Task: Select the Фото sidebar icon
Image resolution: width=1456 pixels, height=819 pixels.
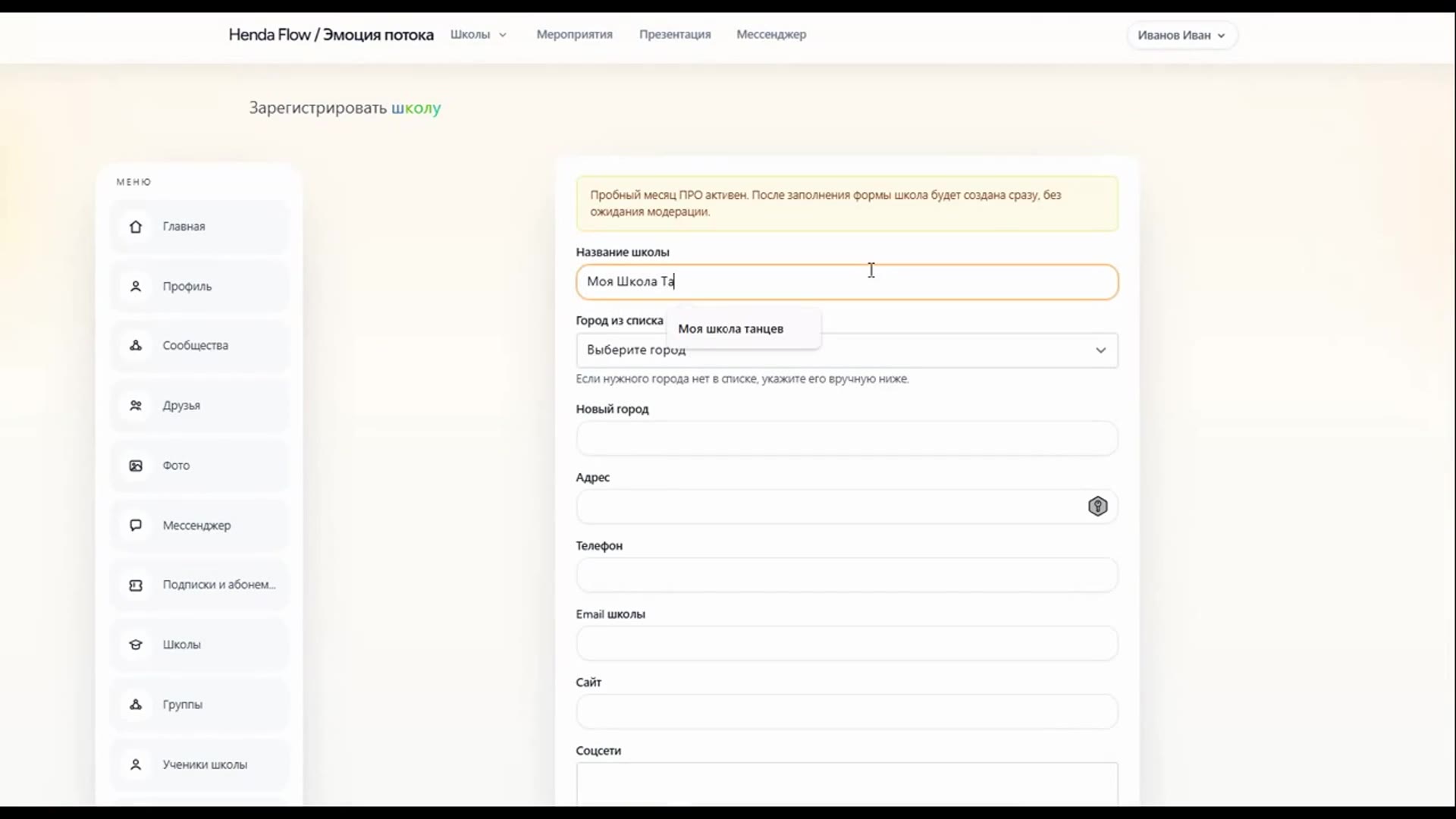Action: coord(136,465)
